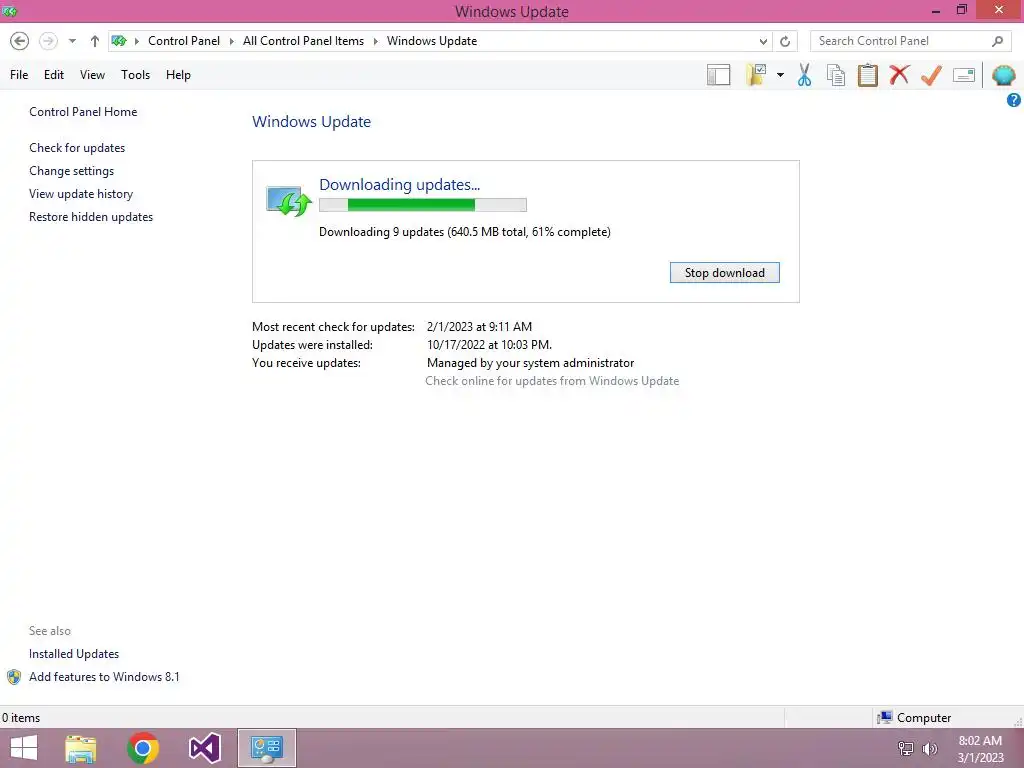This screenshot has height=768, width=1024.
Task: Click shield icon beside Add features link
Action: 14,677
